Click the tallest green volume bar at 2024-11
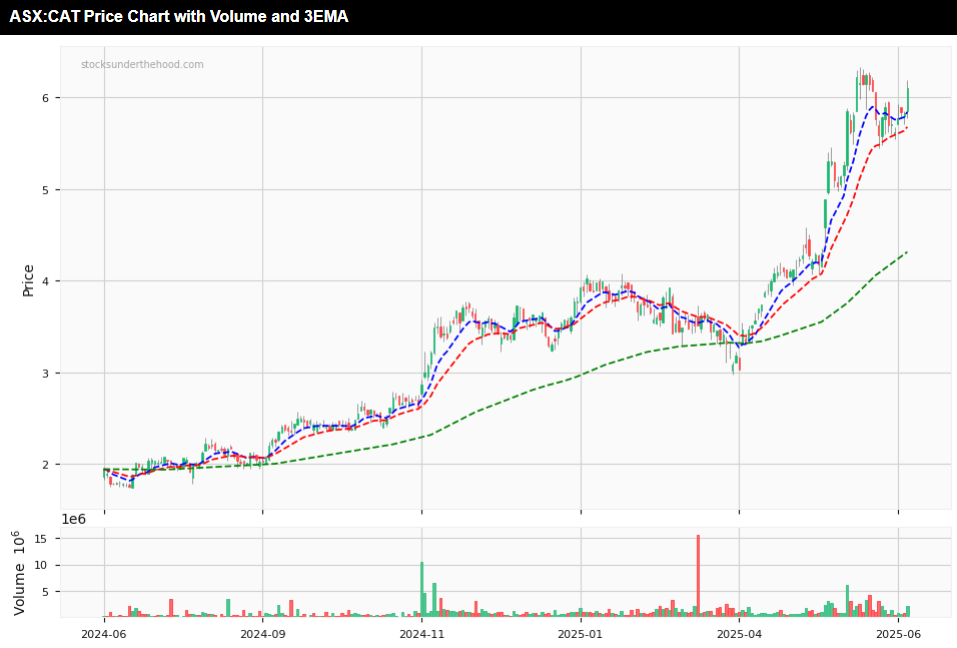Image resolution: width=957 pixels, height=648 pixels. point(422,589)
